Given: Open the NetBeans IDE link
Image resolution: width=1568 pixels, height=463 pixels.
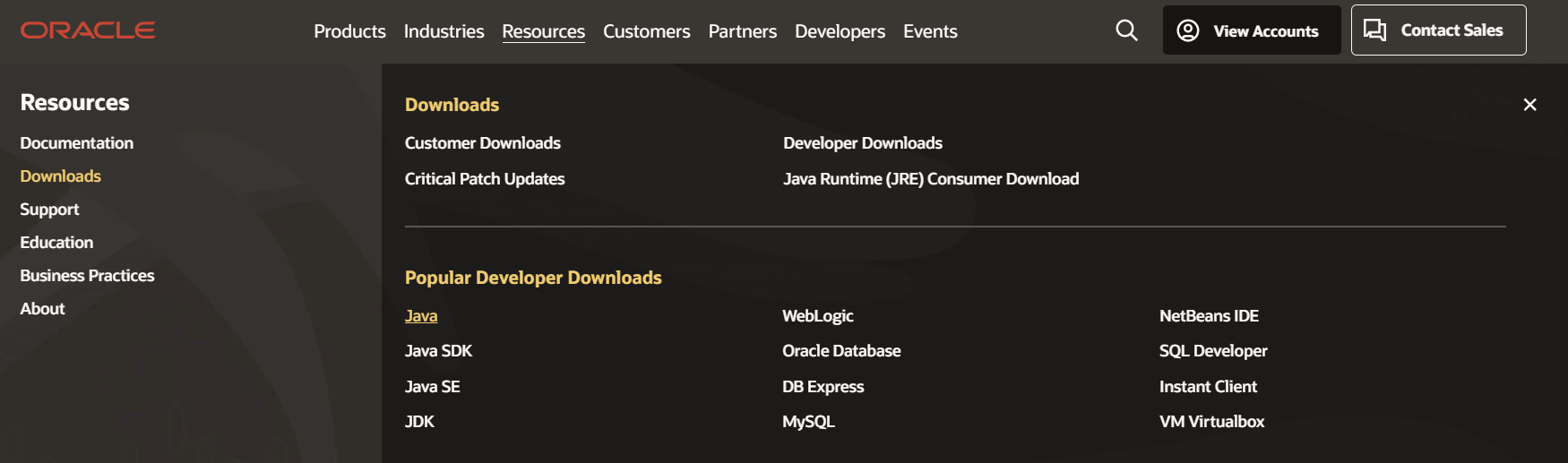Looking at the screenshot, I should (1209, 316).
